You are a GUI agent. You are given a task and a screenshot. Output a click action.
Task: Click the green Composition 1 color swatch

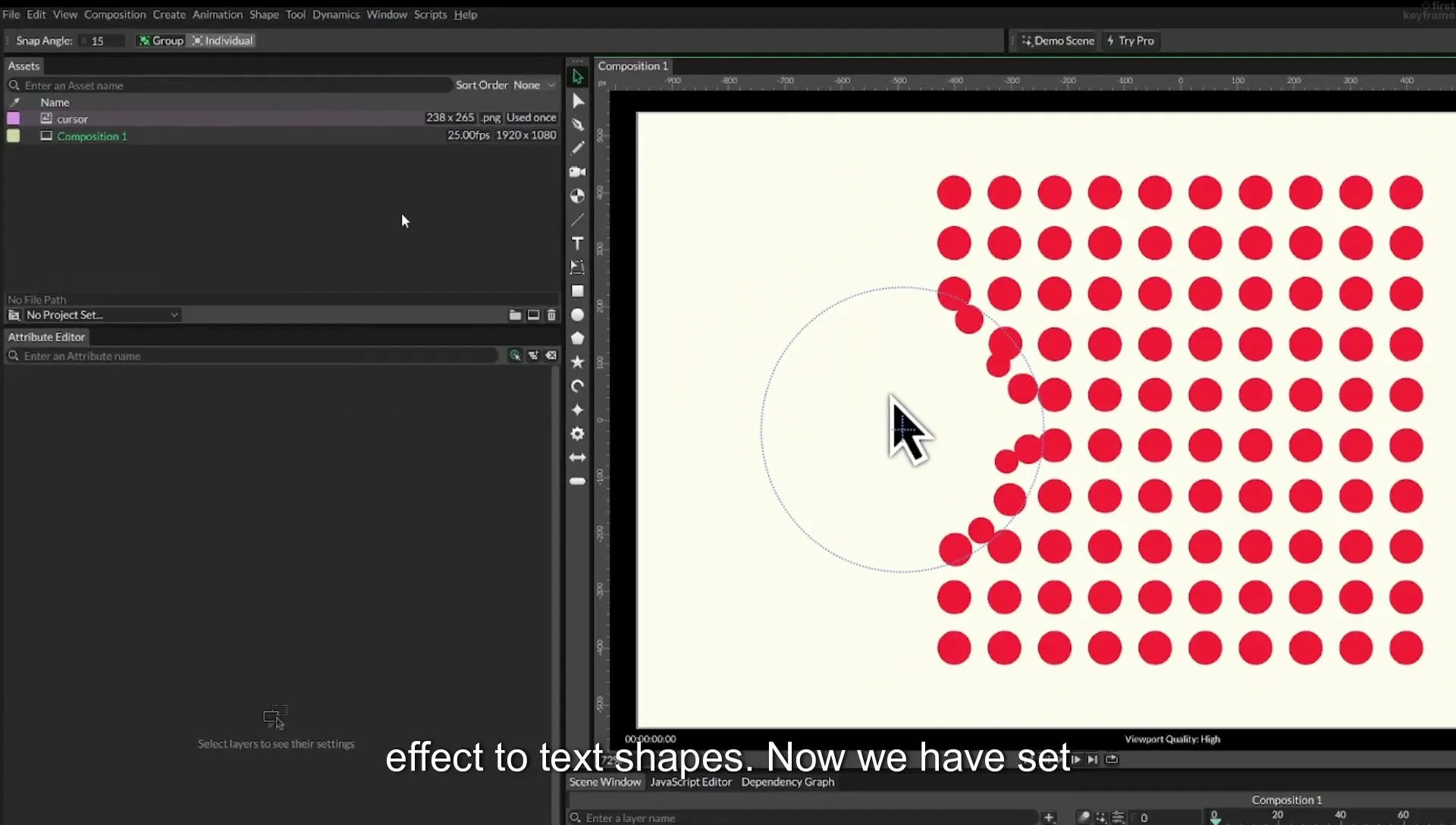[x=14, y=136]
